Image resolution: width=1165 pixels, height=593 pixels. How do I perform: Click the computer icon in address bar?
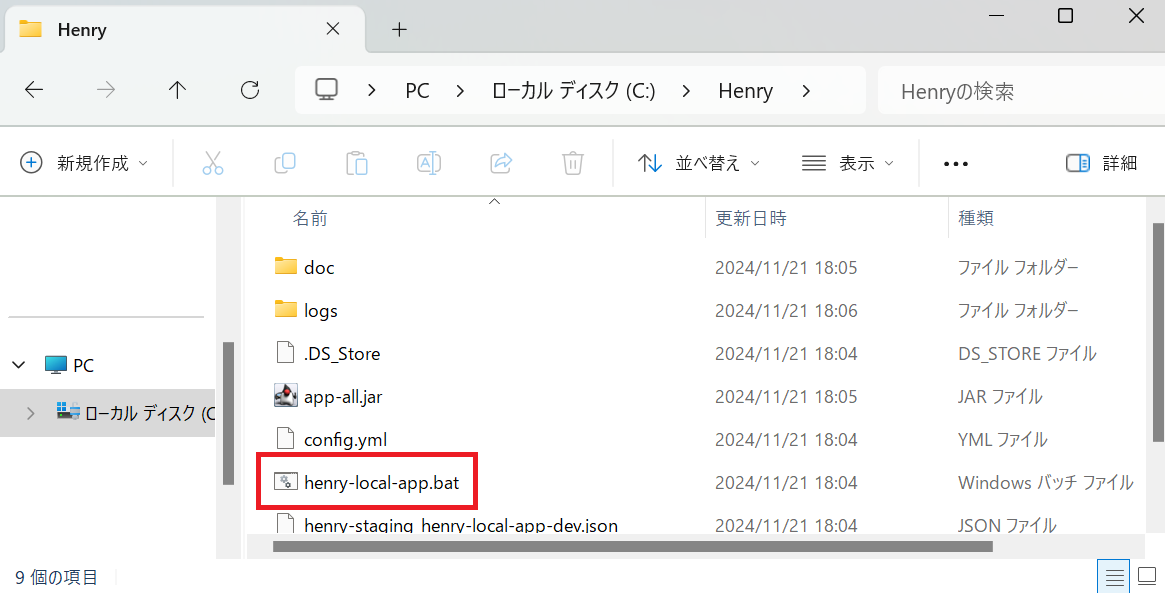pos(326,90)
